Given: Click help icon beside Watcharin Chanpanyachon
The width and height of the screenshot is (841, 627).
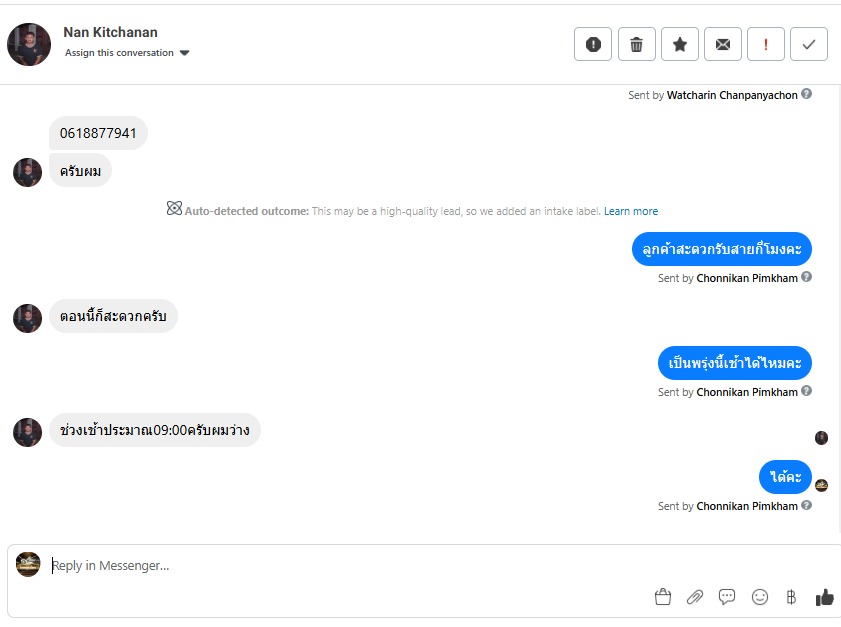Looking at the screenshot, I should (807, 94).
